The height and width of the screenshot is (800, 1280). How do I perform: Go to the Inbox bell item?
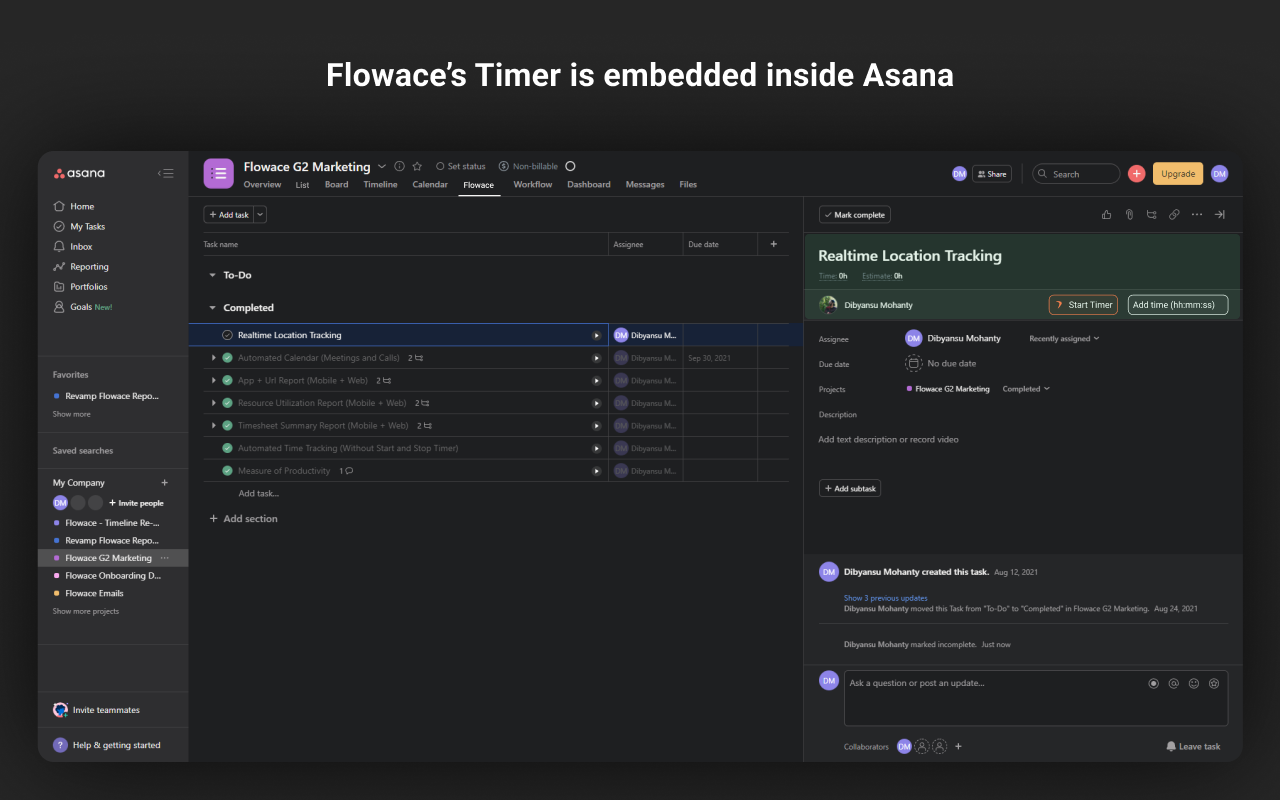point(73,246)
